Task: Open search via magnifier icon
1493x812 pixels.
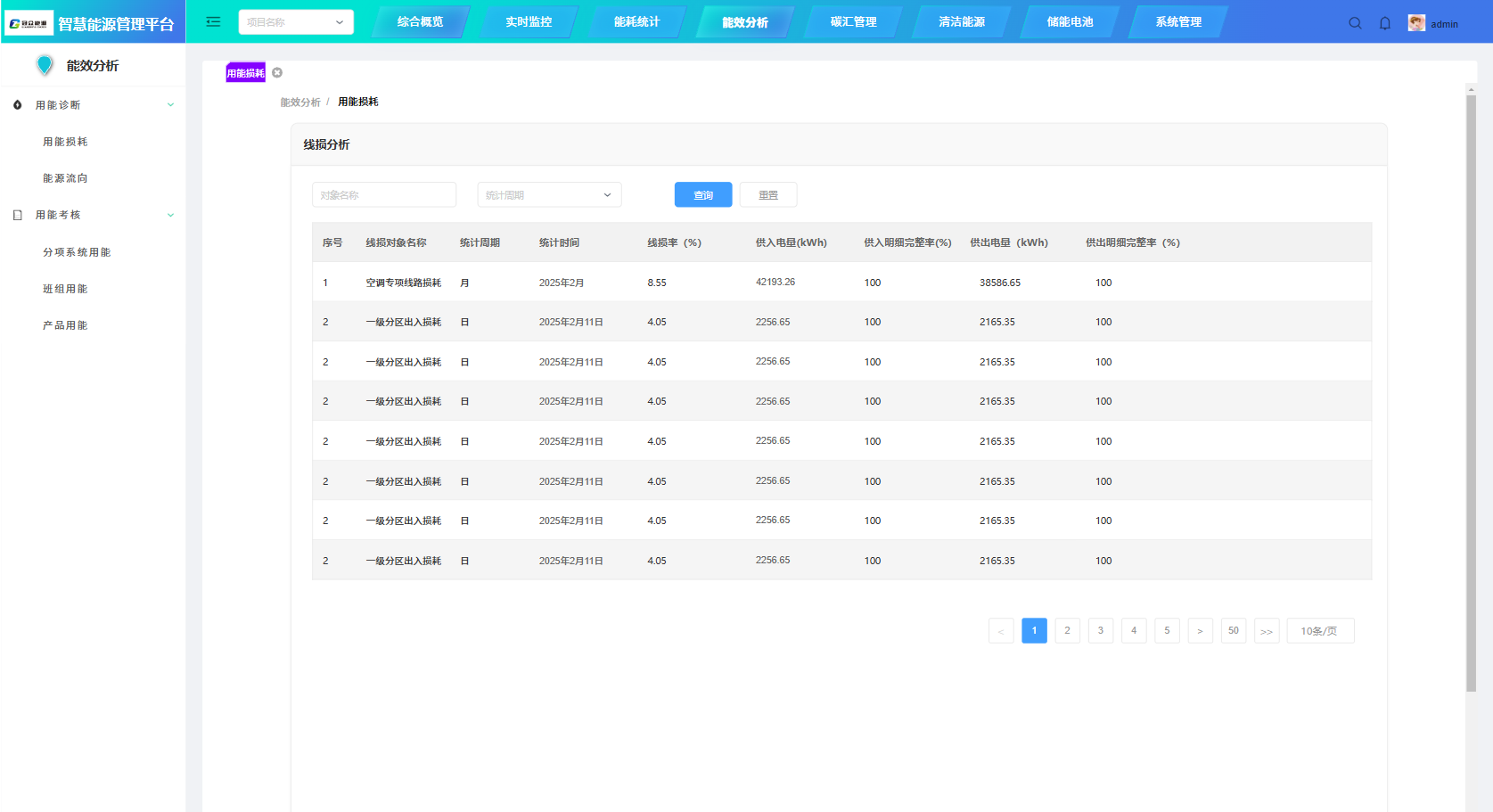Action: tap(1355, 23)
